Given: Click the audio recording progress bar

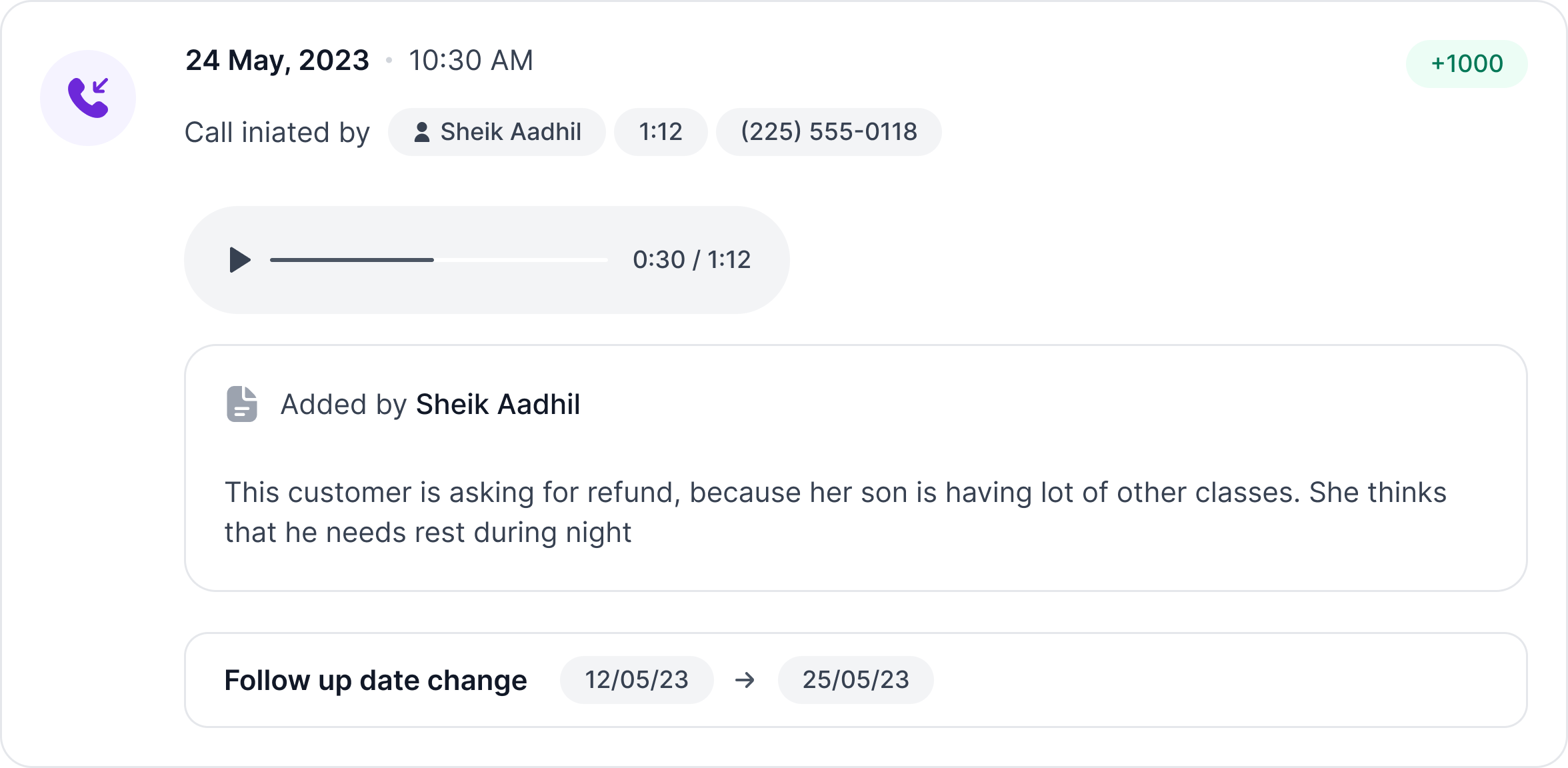Looking at the screenshot, I should [x=439, y=260].
